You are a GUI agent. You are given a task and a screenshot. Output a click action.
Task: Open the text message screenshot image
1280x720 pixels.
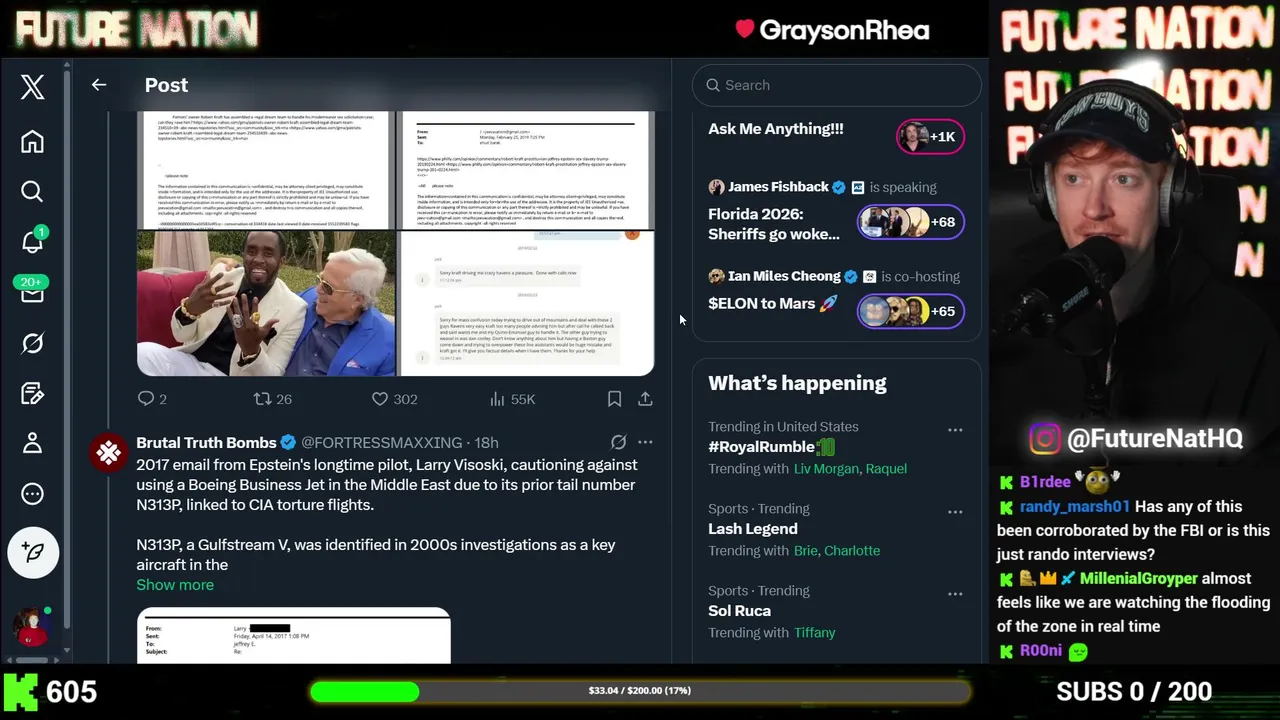click(526, 304)
